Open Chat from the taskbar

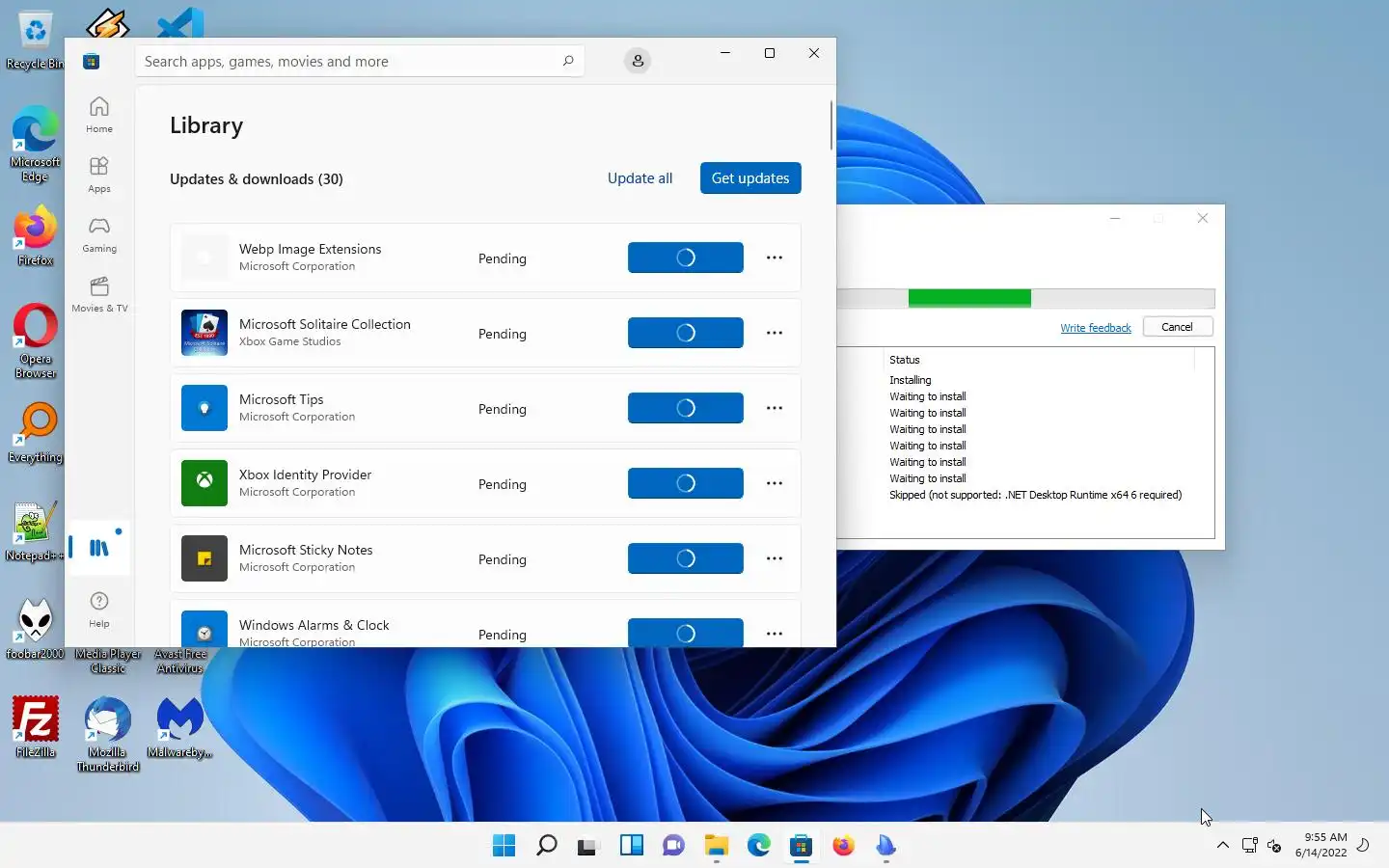[x=673, y=846]
